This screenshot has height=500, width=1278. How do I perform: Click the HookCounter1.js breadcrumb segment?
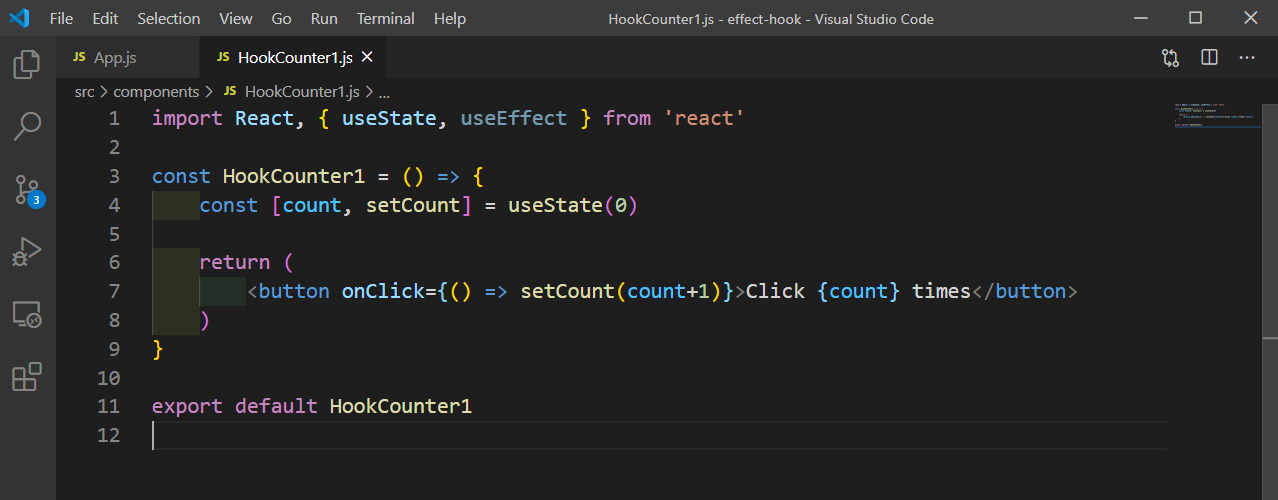click(x=291, y=92)
